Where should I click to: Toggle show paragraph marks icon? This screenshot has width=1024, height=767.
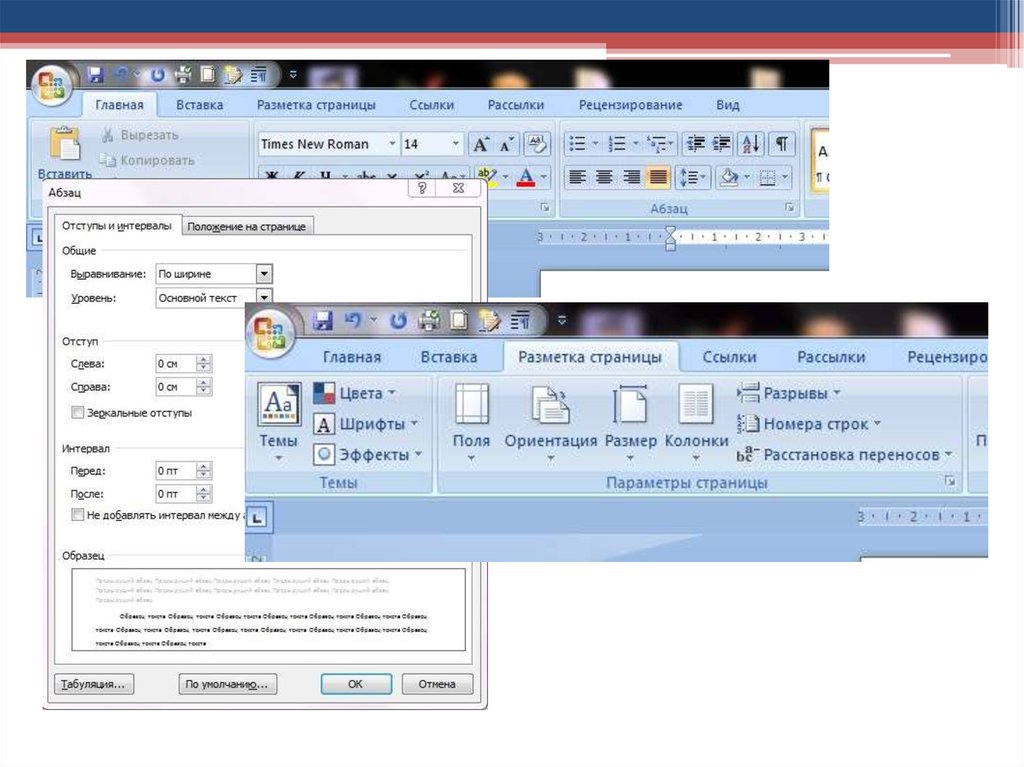coord(781,144)
